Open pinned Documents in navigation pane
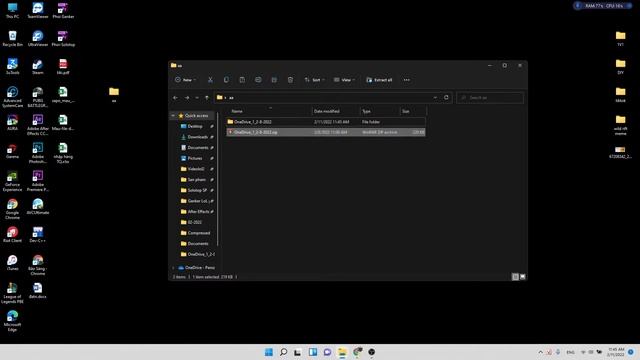This screenshot has width=640, height=360. (x=198, y=148)
